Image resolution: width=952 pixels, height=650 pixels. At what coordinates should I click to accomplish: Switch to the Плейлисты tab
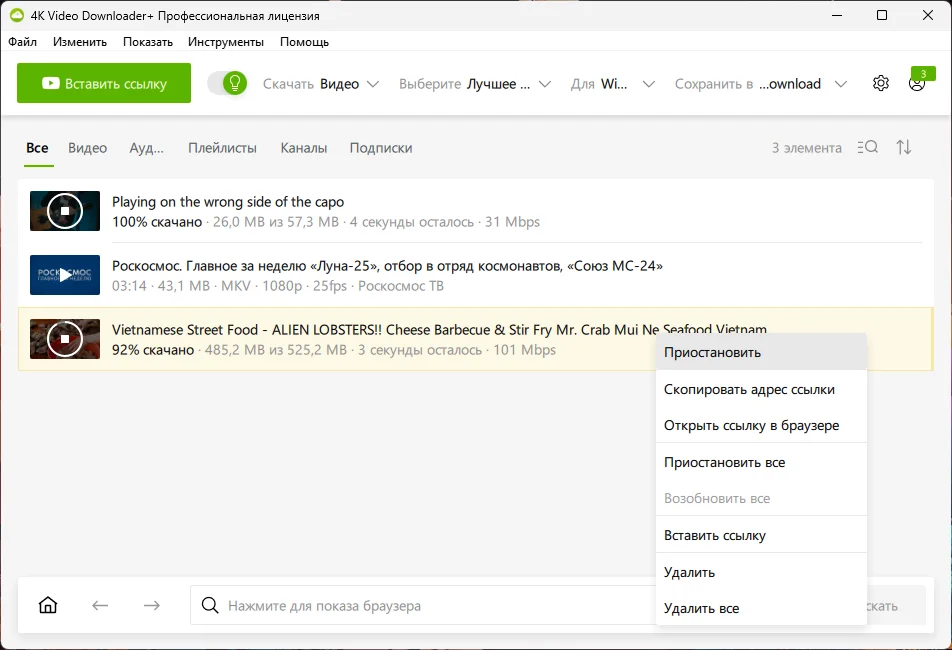point(222,148)
